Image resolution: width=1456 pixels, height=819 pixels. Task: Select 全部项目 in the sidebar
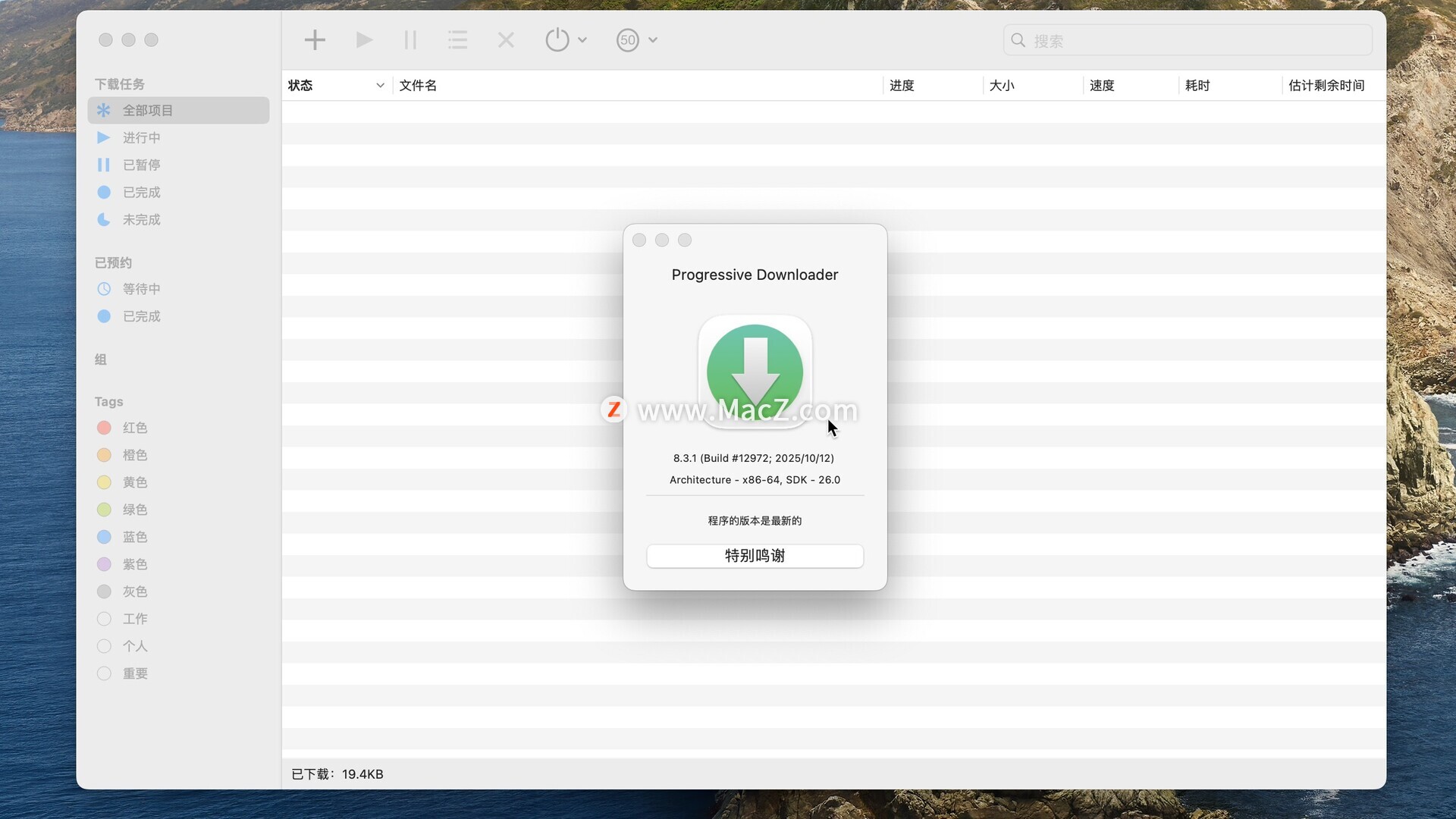coord(148,111)
